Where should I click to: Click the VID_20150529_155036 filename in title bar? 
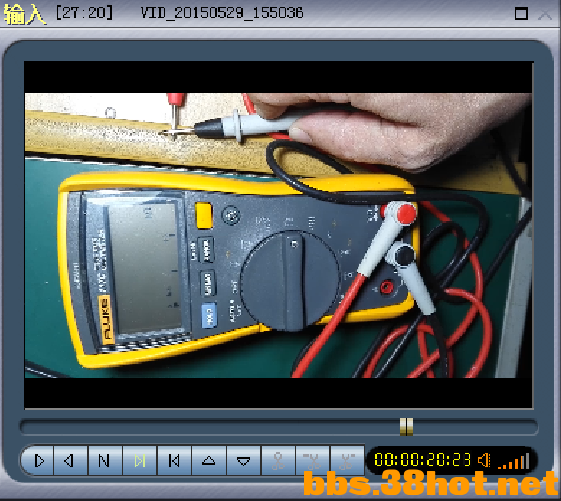(222, 13)
